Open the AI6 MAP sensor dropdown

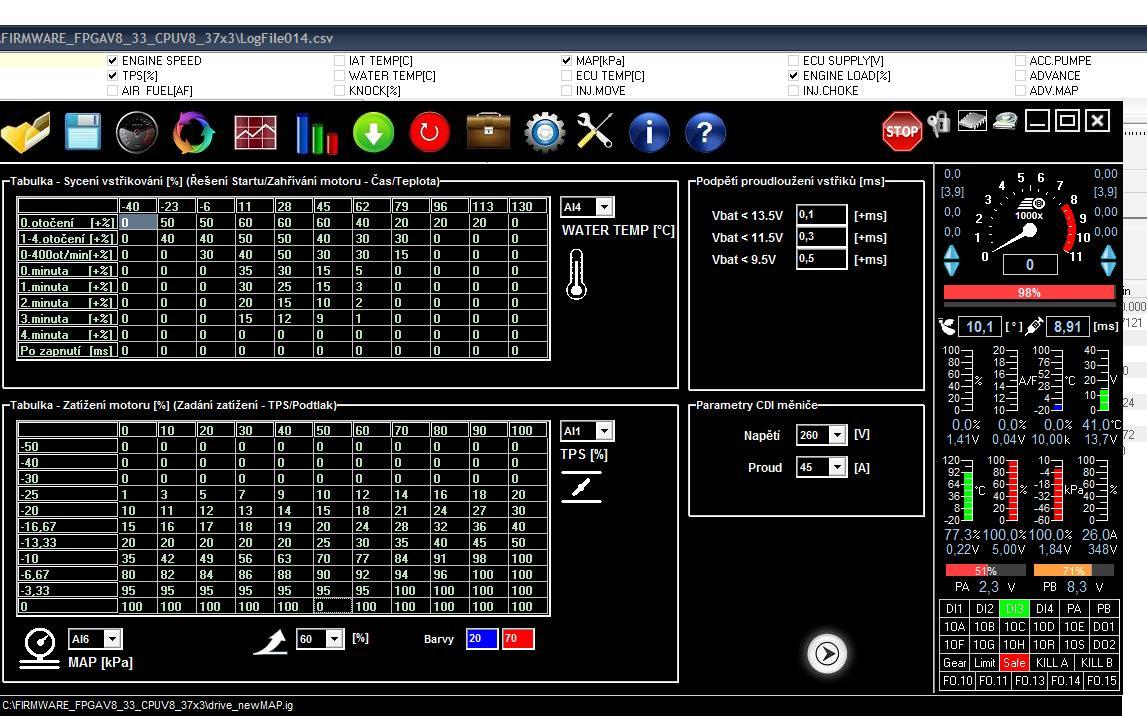tap(112, 639)
